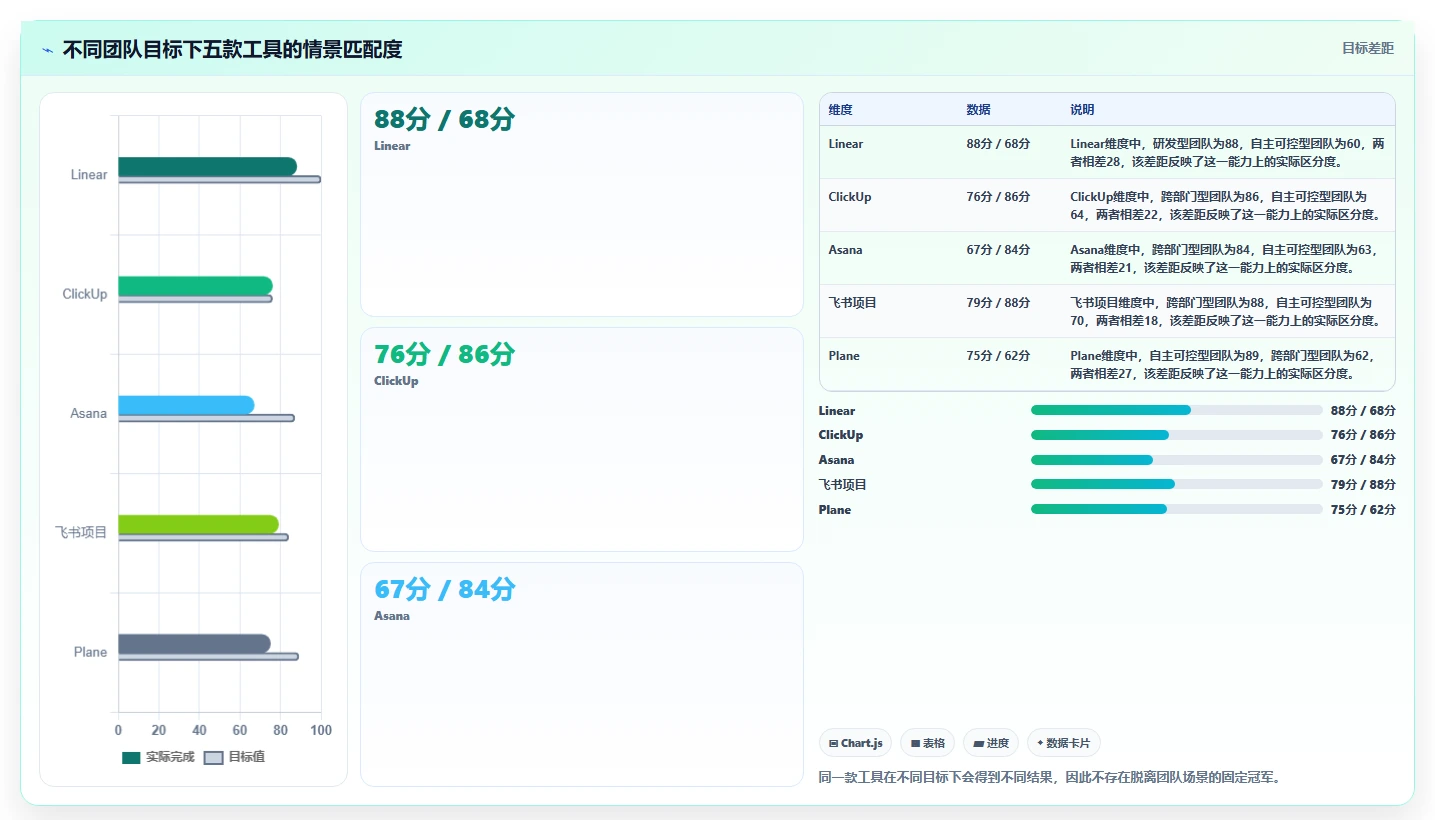Click the Linear target value bar in chart
The height and width of the screenshot is (820, 1435).
pos(219,180)
